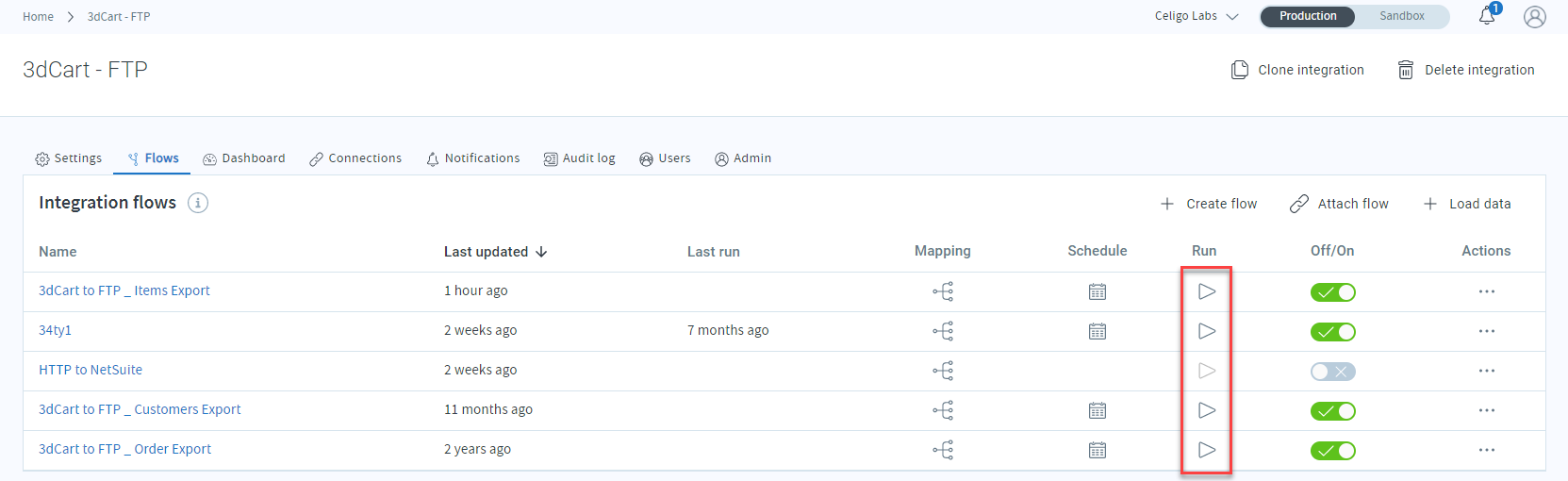Show Integration flows info tooltip icon
Image resolution: width=1568 pixels, height=481 pixels.
[198, 203]
